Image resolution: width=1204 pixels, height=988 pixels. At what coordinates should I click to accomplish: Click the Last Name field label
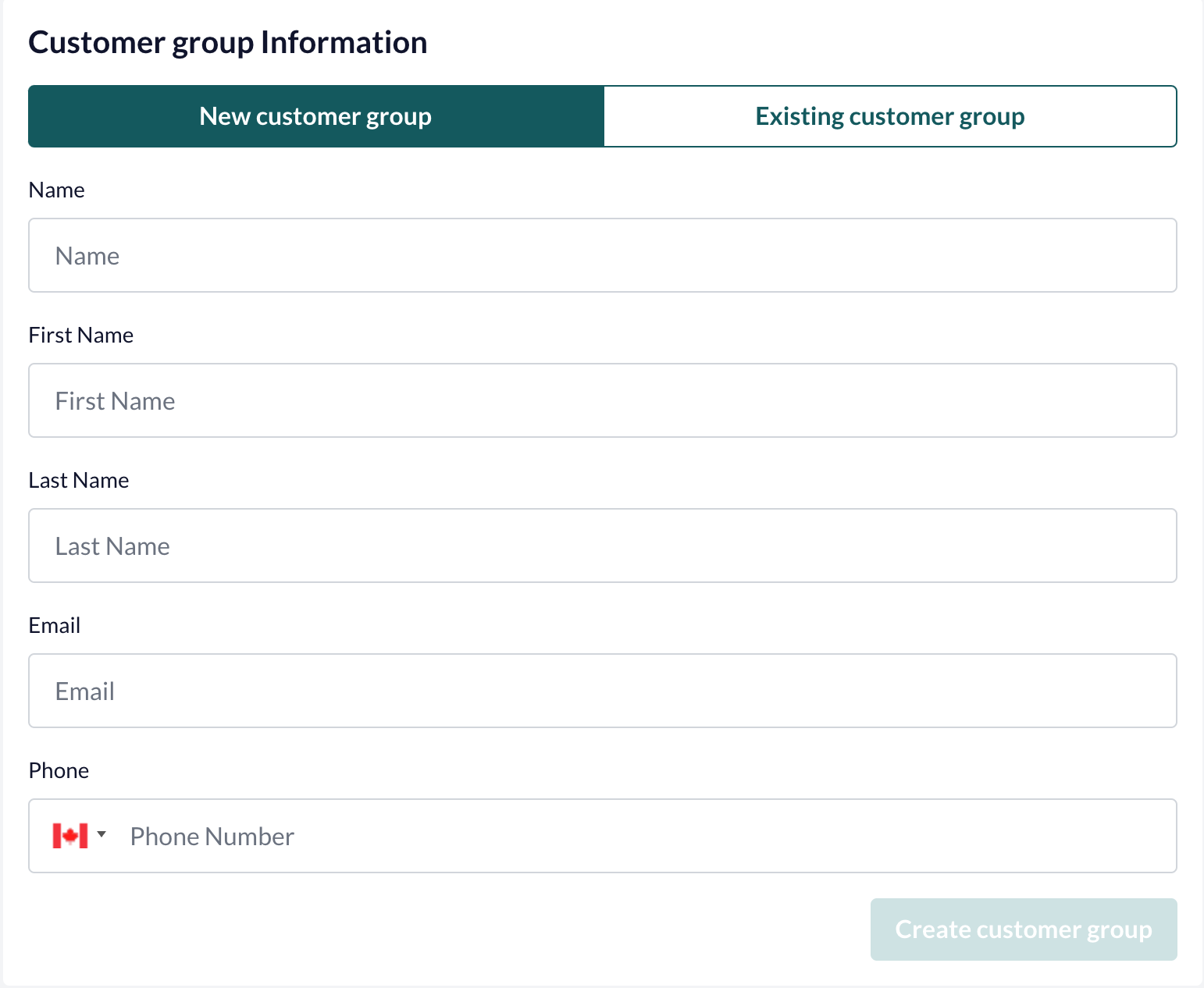79,480
